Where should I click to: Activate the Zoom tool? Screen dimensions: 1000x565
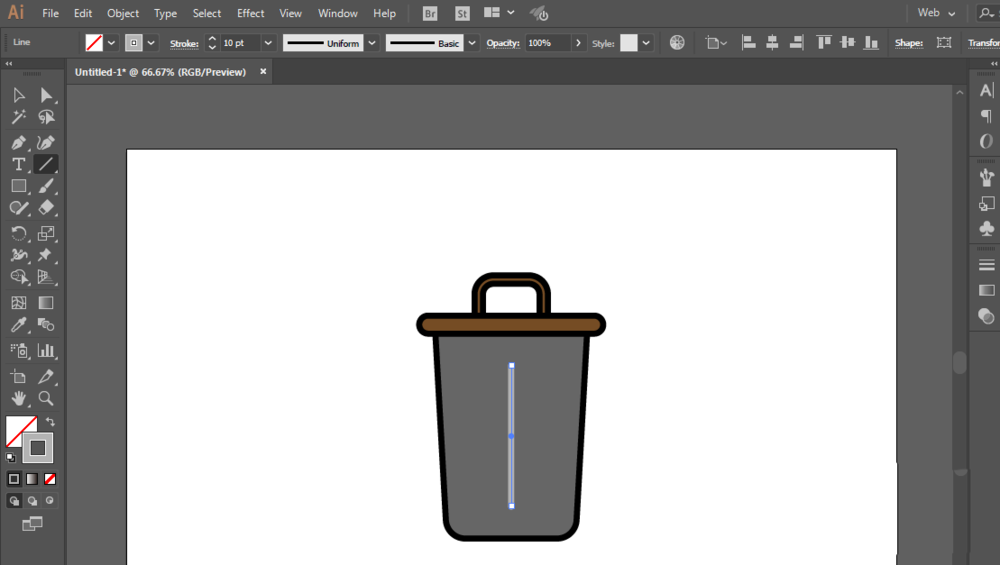click(46, 398)
